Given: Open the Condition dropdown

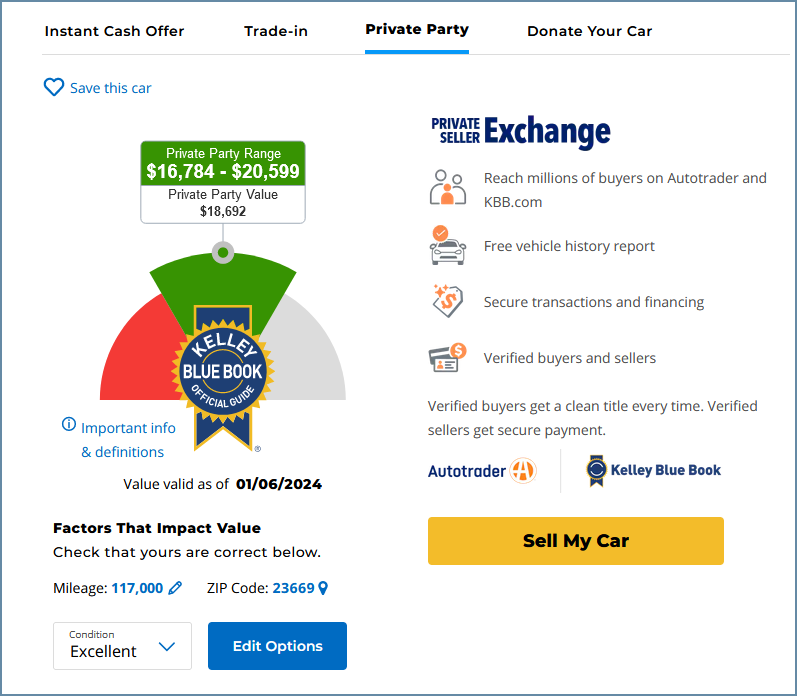Looking at the screenshot, I should tap(122, 646).
